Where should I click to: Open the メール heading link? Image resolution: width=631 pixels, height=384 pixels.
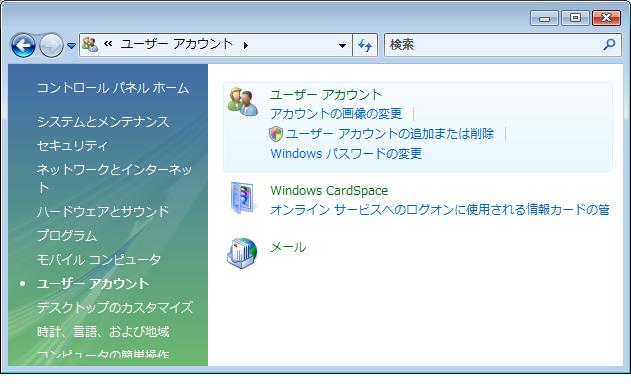(288, 247)
